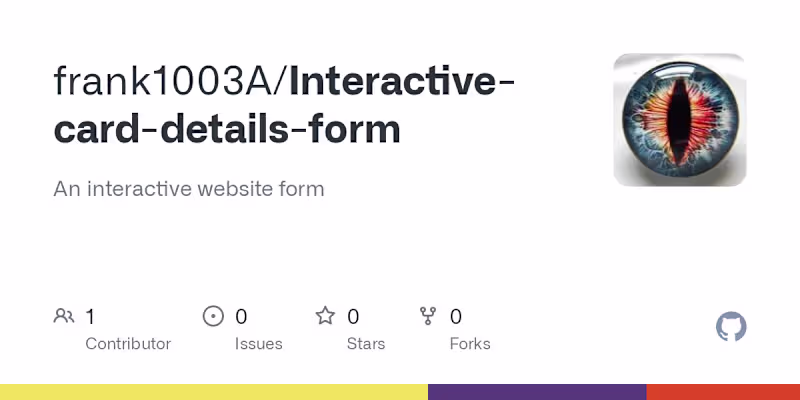The height and width of the screenshot is (400, 800).
Task: Click the red language bar segment
Action: (x=723, y=392)
